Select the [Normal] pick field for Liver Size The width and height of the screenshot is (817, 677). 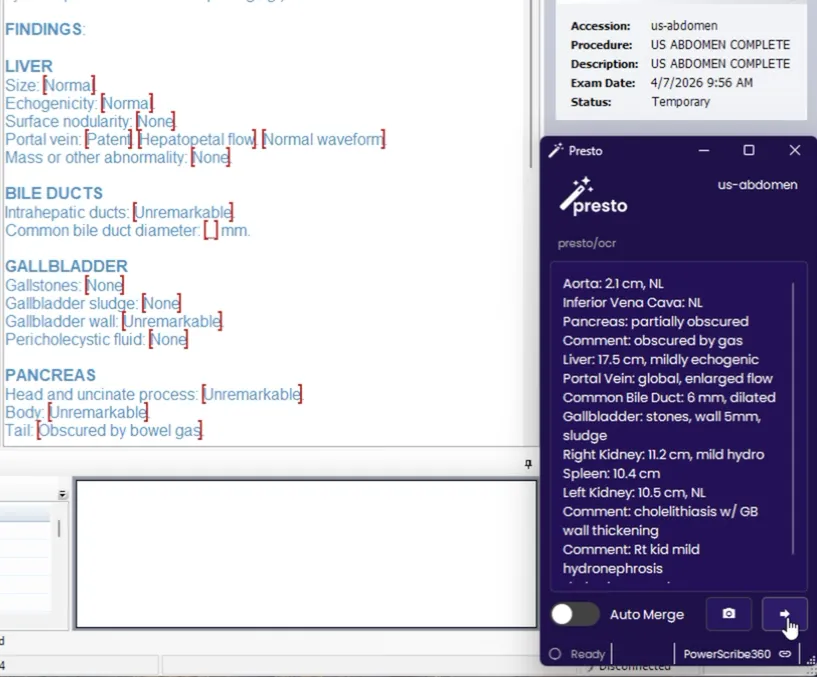click(70, 85)
